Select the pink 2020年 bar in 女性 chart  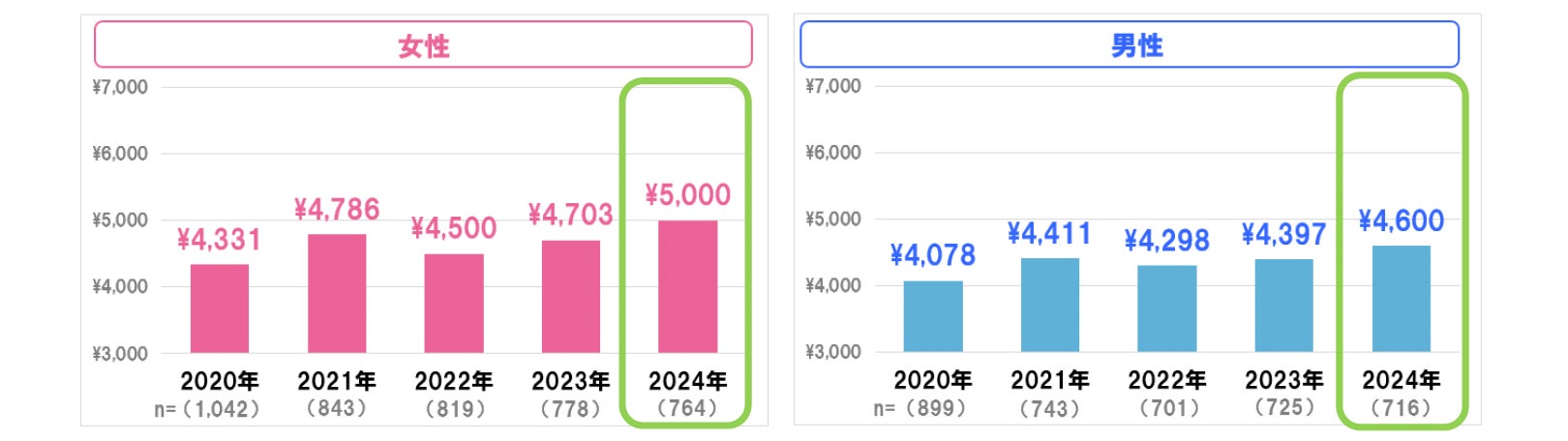[x=220, y=309]
